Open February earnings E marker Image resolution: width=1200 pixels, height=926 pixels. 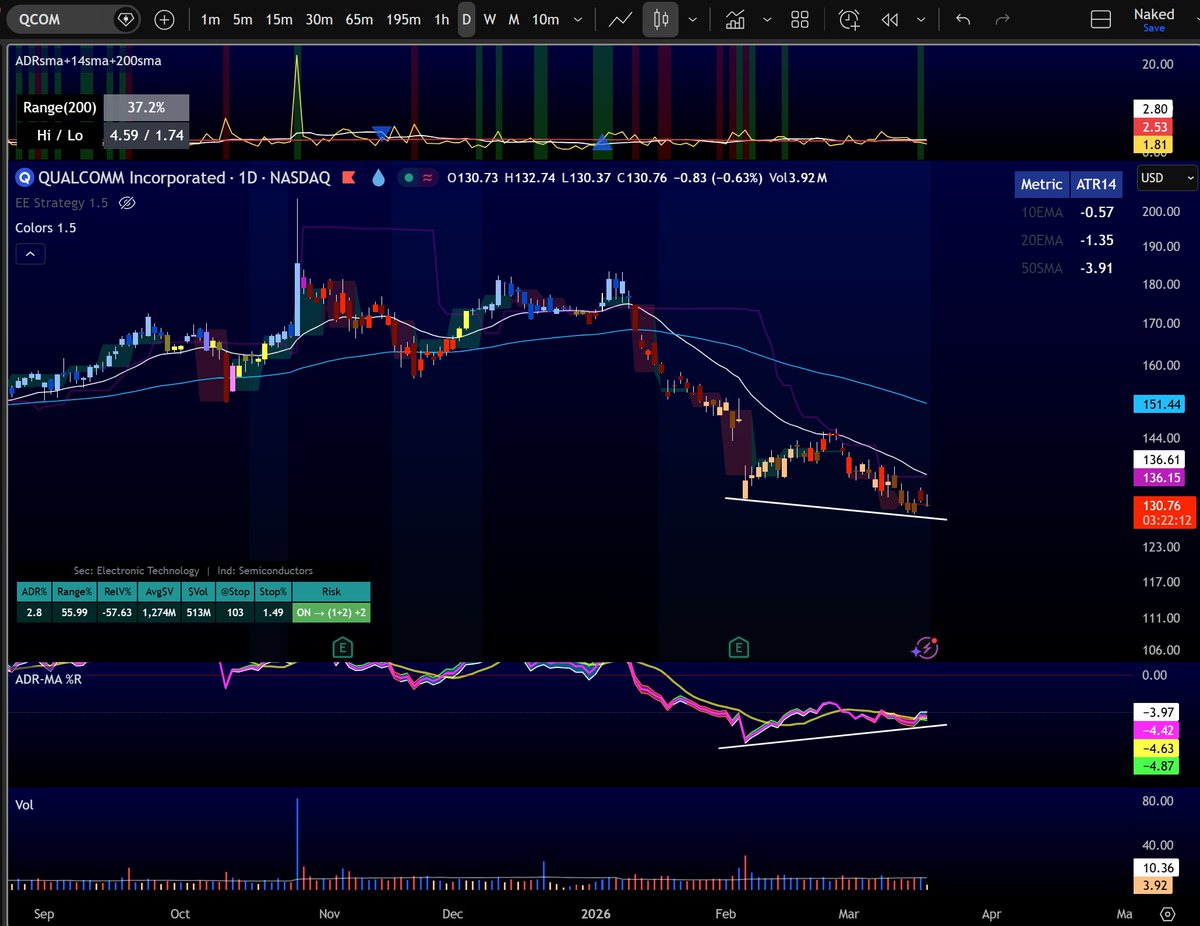739,648
